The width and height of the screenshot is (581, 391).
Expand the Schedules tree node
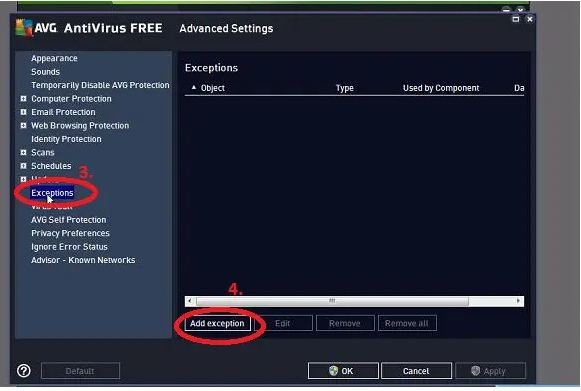[x=23, y=166]
